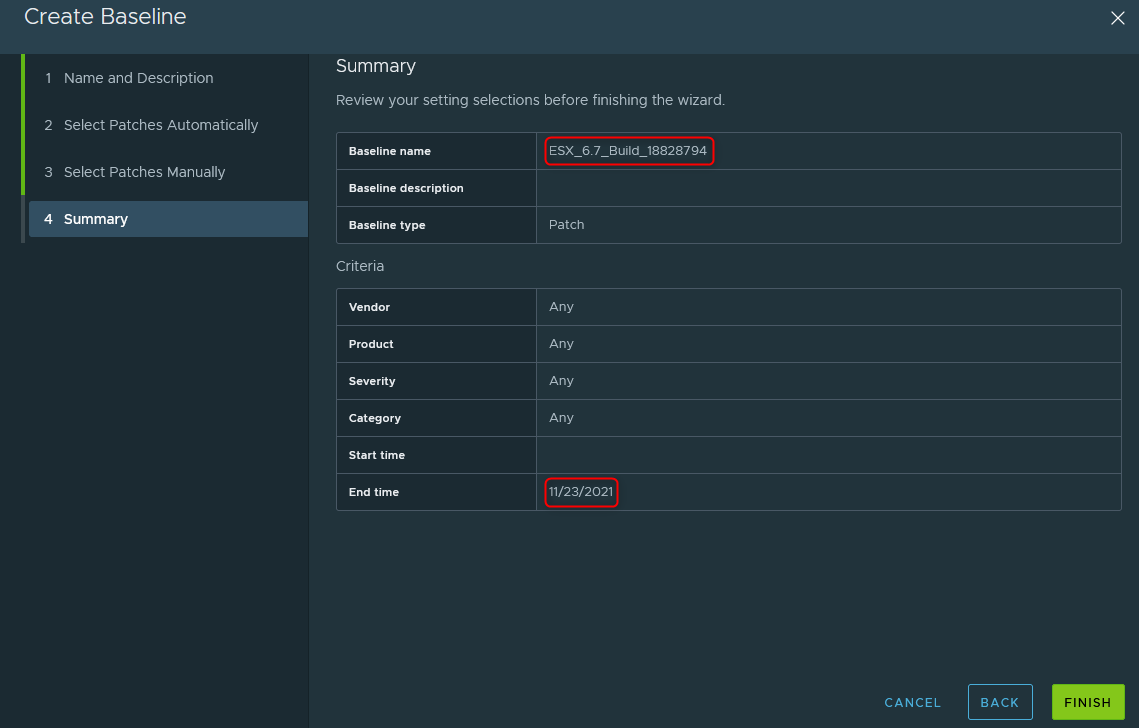Click the CANCEL link

(x=912, y=703)
